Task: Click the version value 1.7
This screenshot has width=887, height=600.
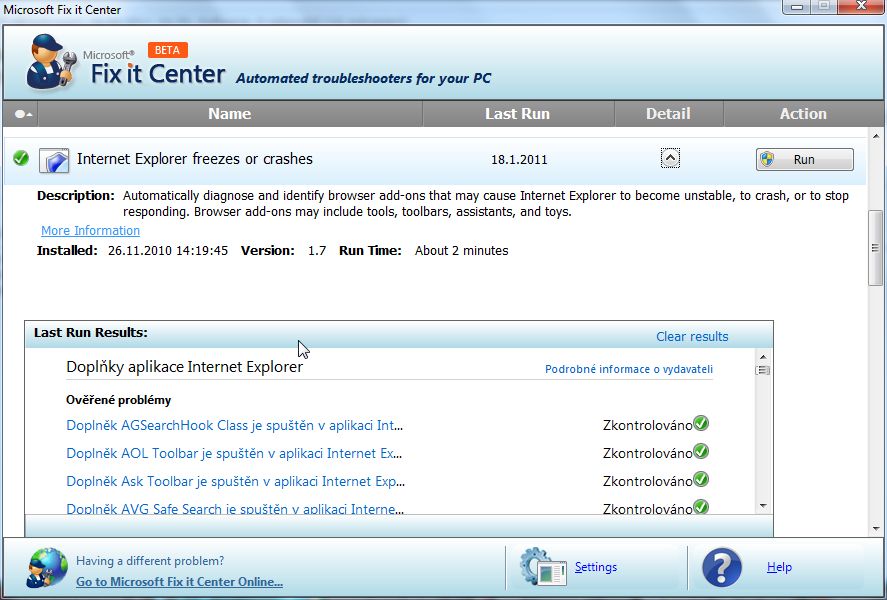Action: click(317, 251)
